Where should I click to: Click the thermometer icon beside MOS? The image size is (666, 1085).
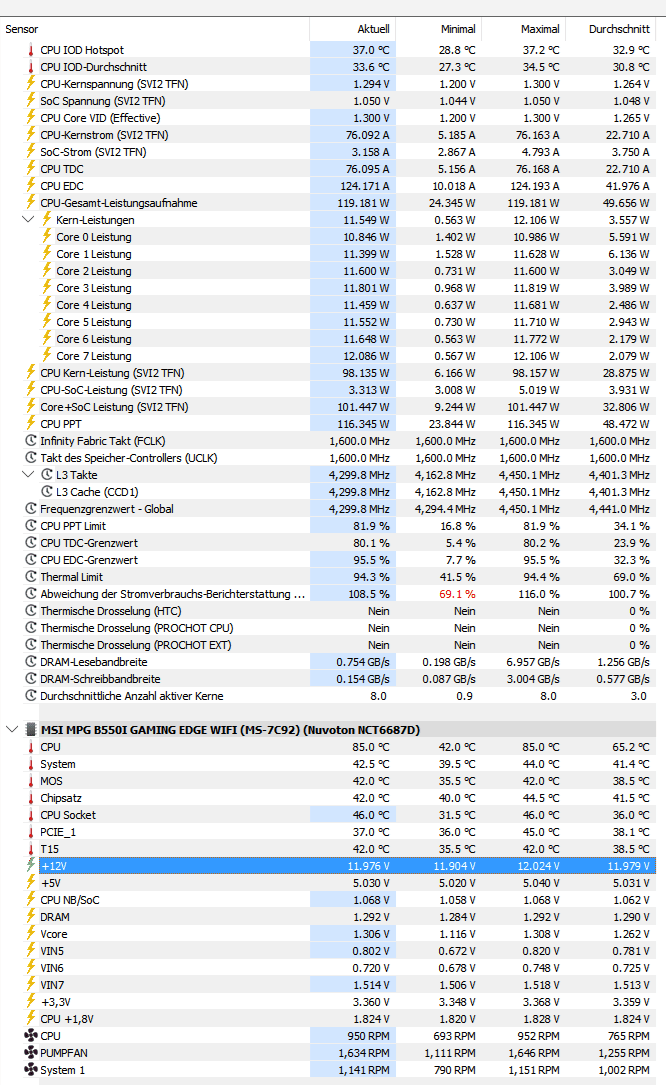[x=30, y=781]
